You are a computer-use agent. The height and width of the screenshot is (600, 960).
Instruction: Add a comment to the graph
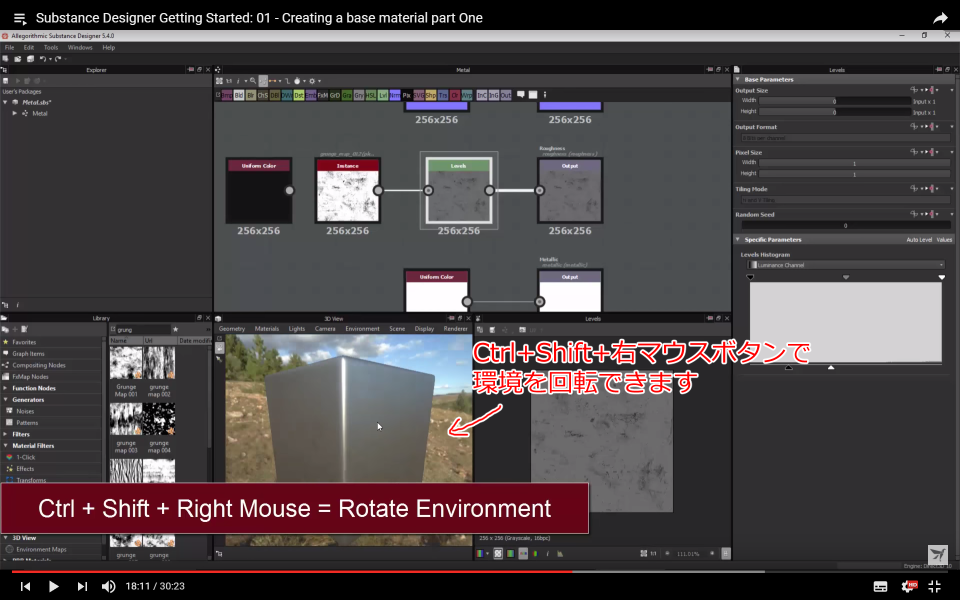coord(521,94)
